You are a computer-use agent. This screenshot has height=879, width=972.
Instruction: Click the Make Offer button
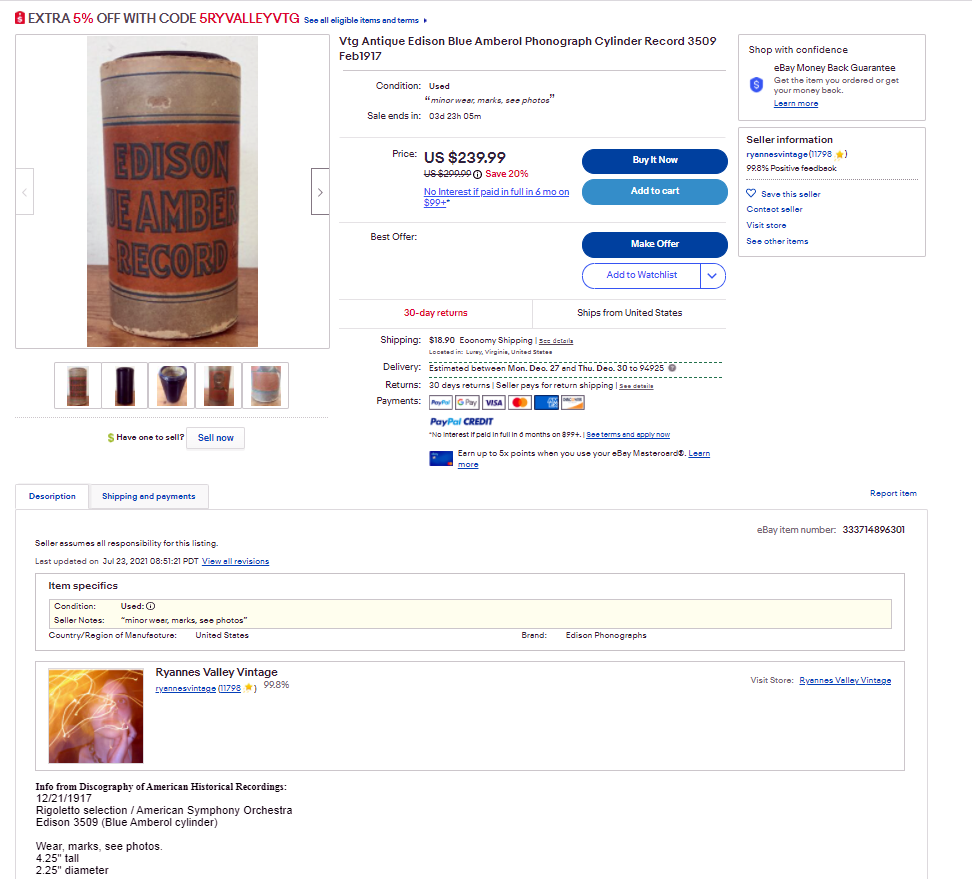pos(655,244)
